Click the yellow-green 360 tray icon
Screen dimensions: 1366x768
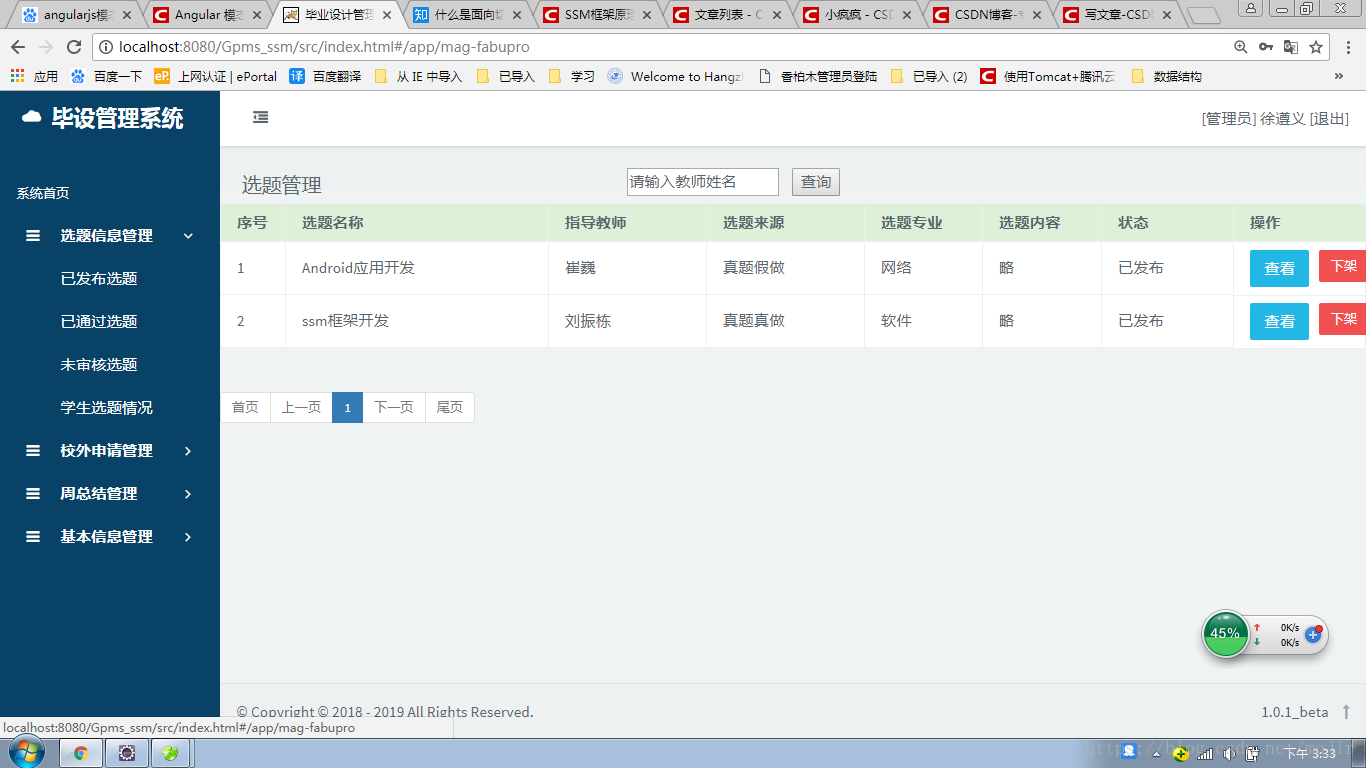click(x=1181, y=753)
